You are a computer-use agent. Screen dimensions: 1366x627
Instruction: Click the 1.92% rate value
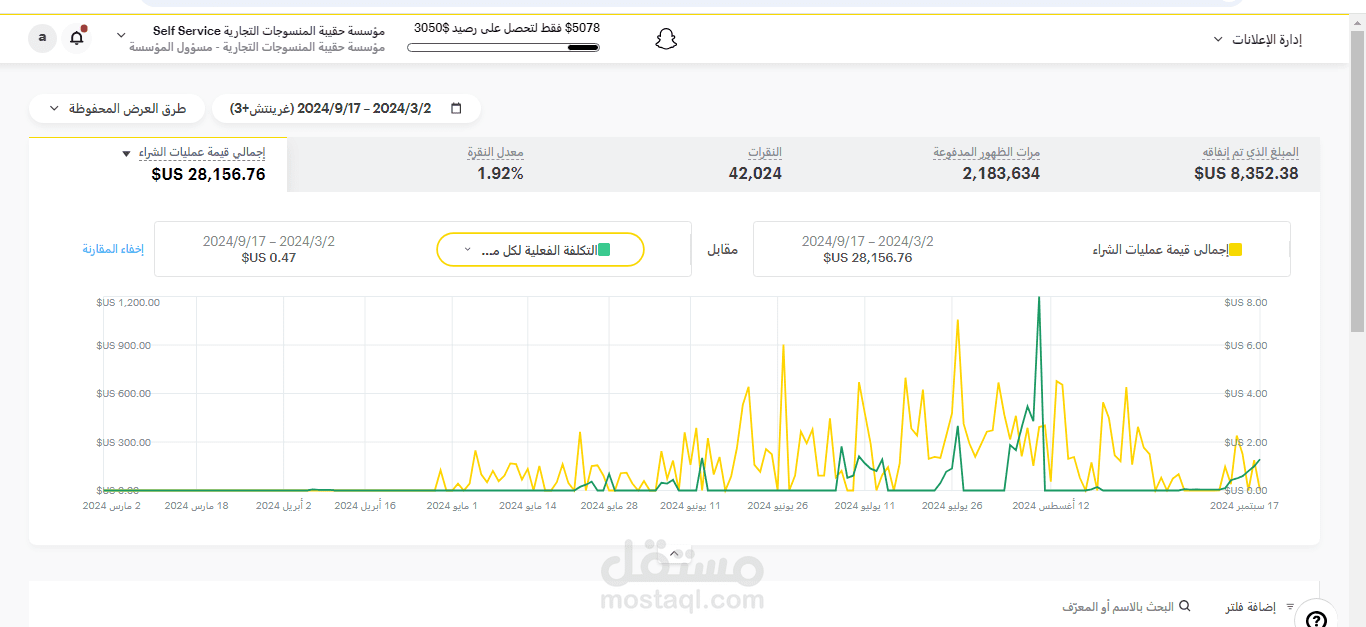500,173
